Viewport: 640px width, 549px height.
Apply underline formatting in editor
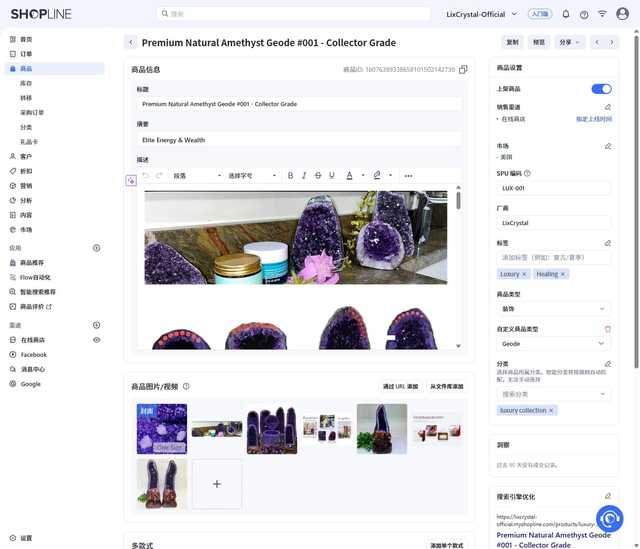coord(332,176)
